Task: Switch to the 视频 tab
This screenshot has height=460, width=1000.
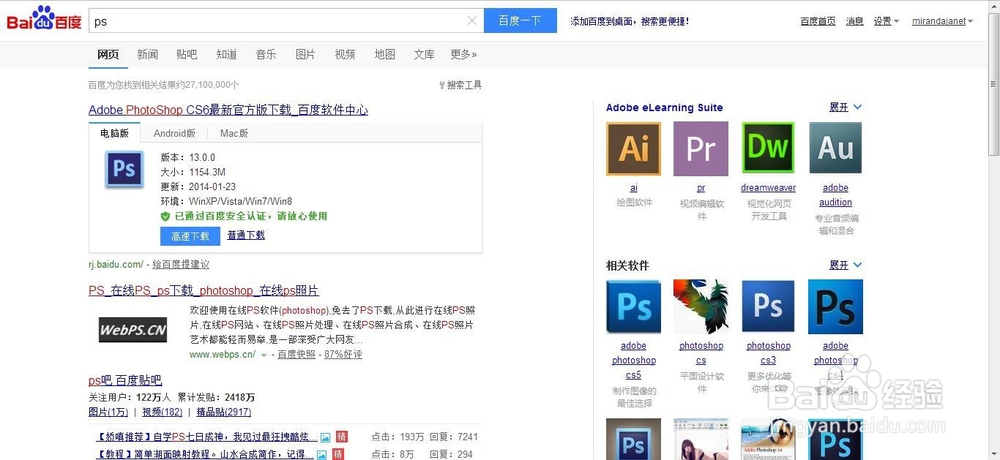Action: point(345,54)
